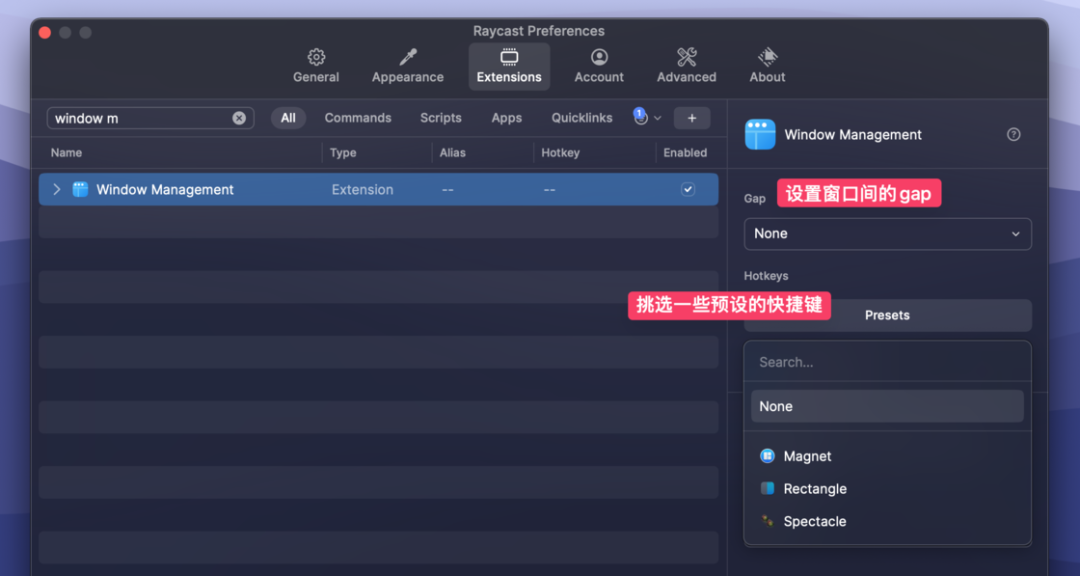Click the search field containing 'window m'
The image size is (1080, 576).
pyautogui.click(x=150, y=118)
